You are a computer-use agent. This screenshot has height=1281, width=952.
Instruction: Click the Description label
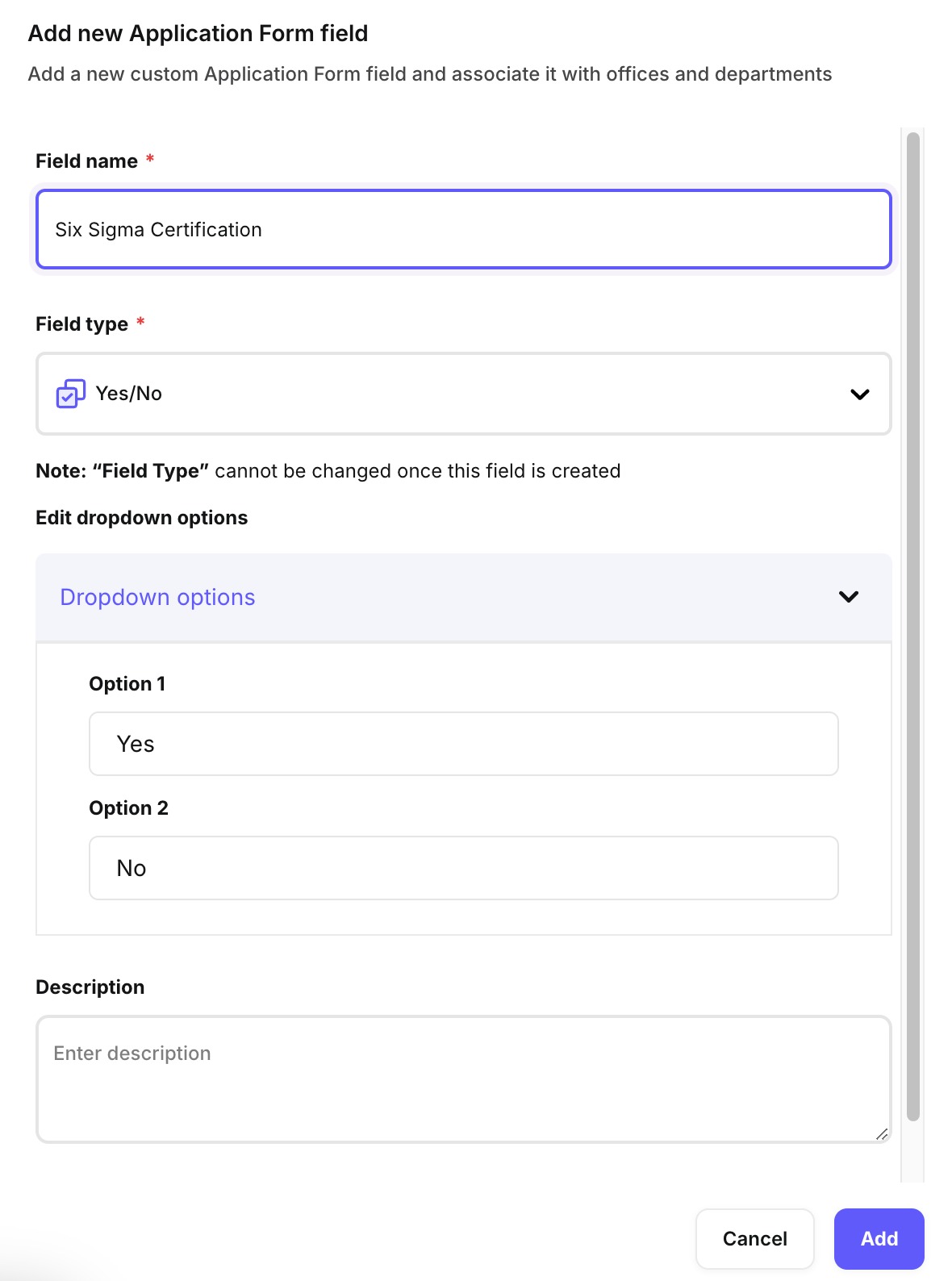pyautogui.click(x=90, y=987)
